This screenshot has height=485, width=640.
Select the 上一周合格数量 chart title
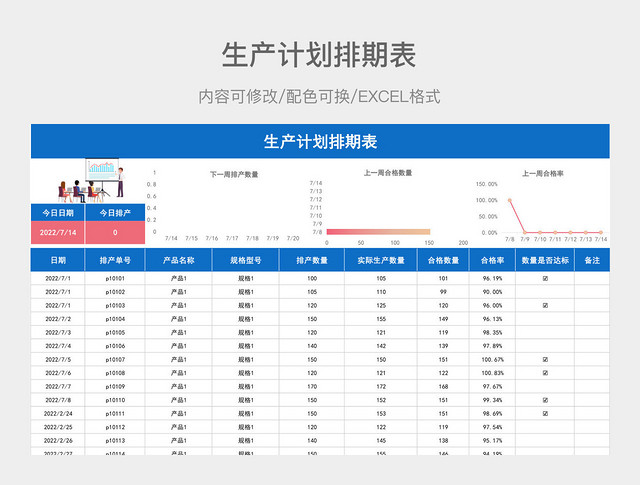pos(388,173)
